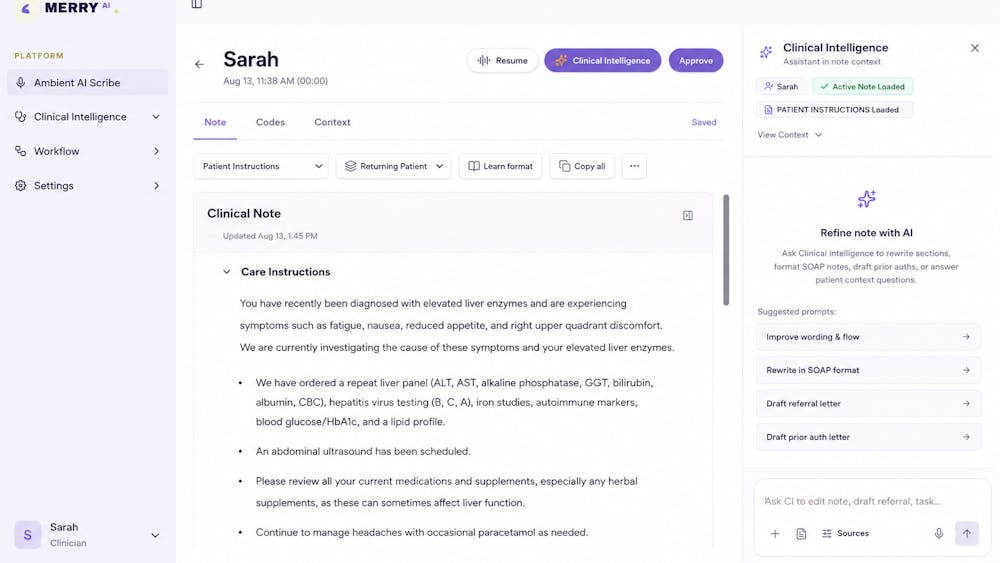Toggle the sidebar panel icon at top
Viewport: 1000px width, 563px height.
[196, 4]
